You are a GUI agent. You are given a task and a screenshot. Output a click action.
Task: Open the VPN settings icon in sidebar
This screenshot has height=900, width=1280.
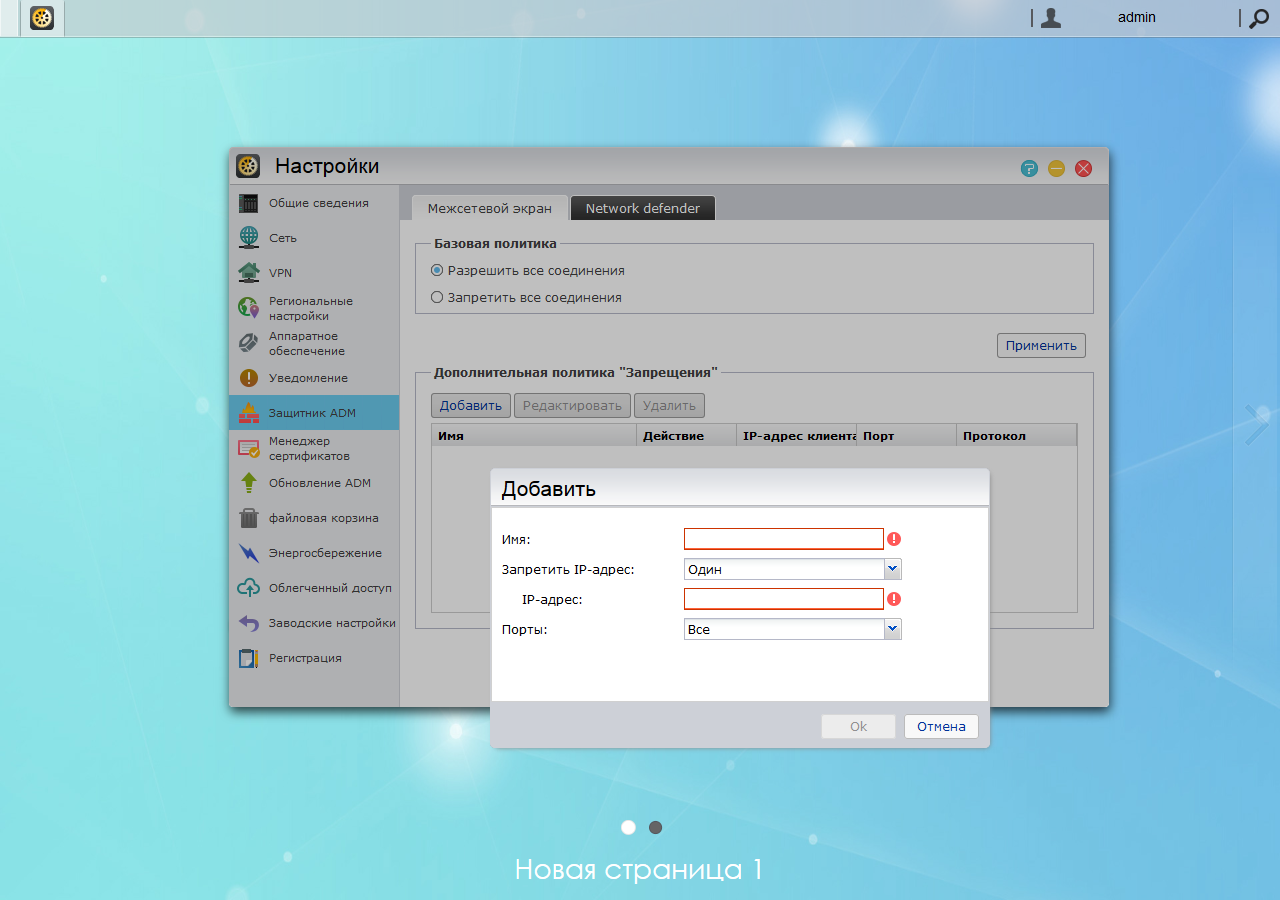click(249, 273)
